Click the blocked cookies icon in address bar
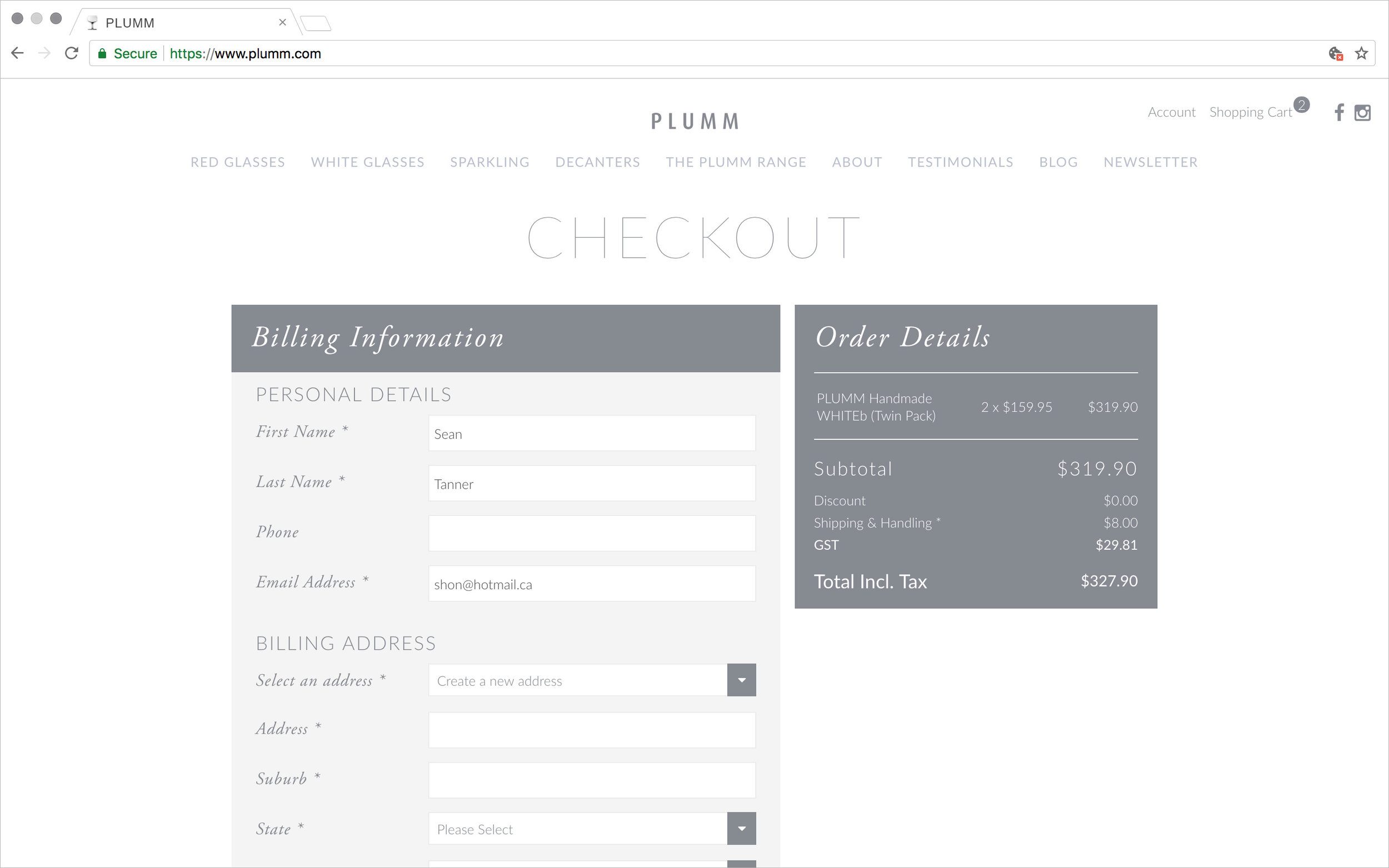Screen dimensions: 1389x868 tap(1336, 53)
